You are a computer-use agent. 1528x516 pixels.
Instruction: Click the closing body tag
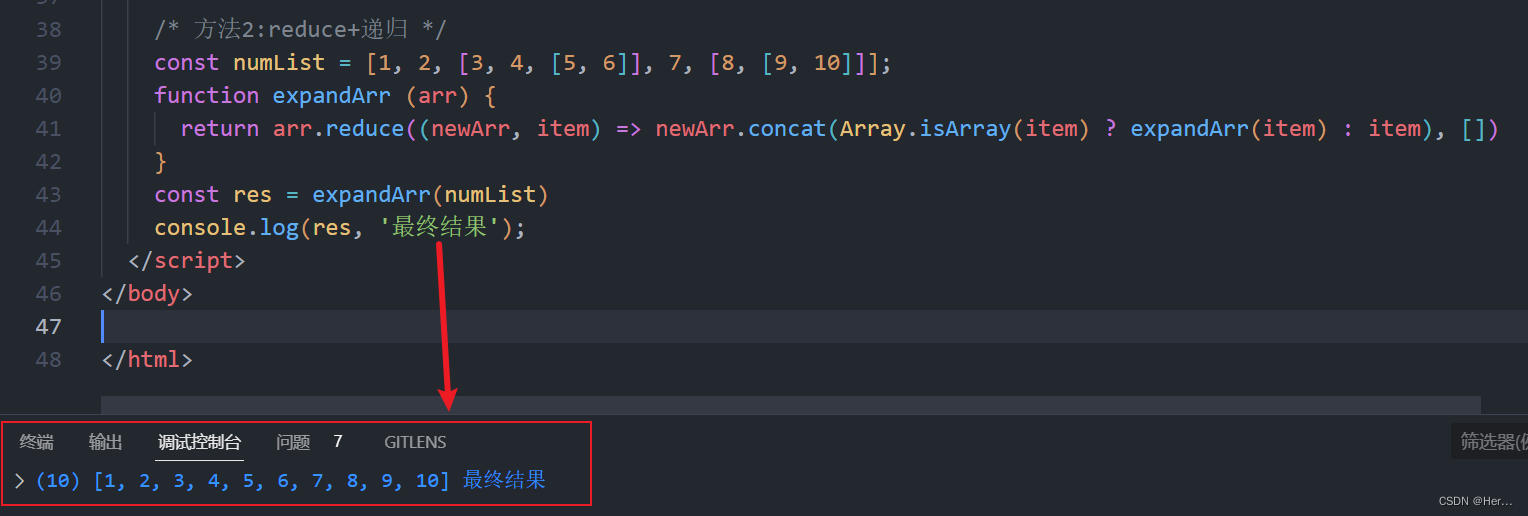pyautogui.click(x=147, y=294)
